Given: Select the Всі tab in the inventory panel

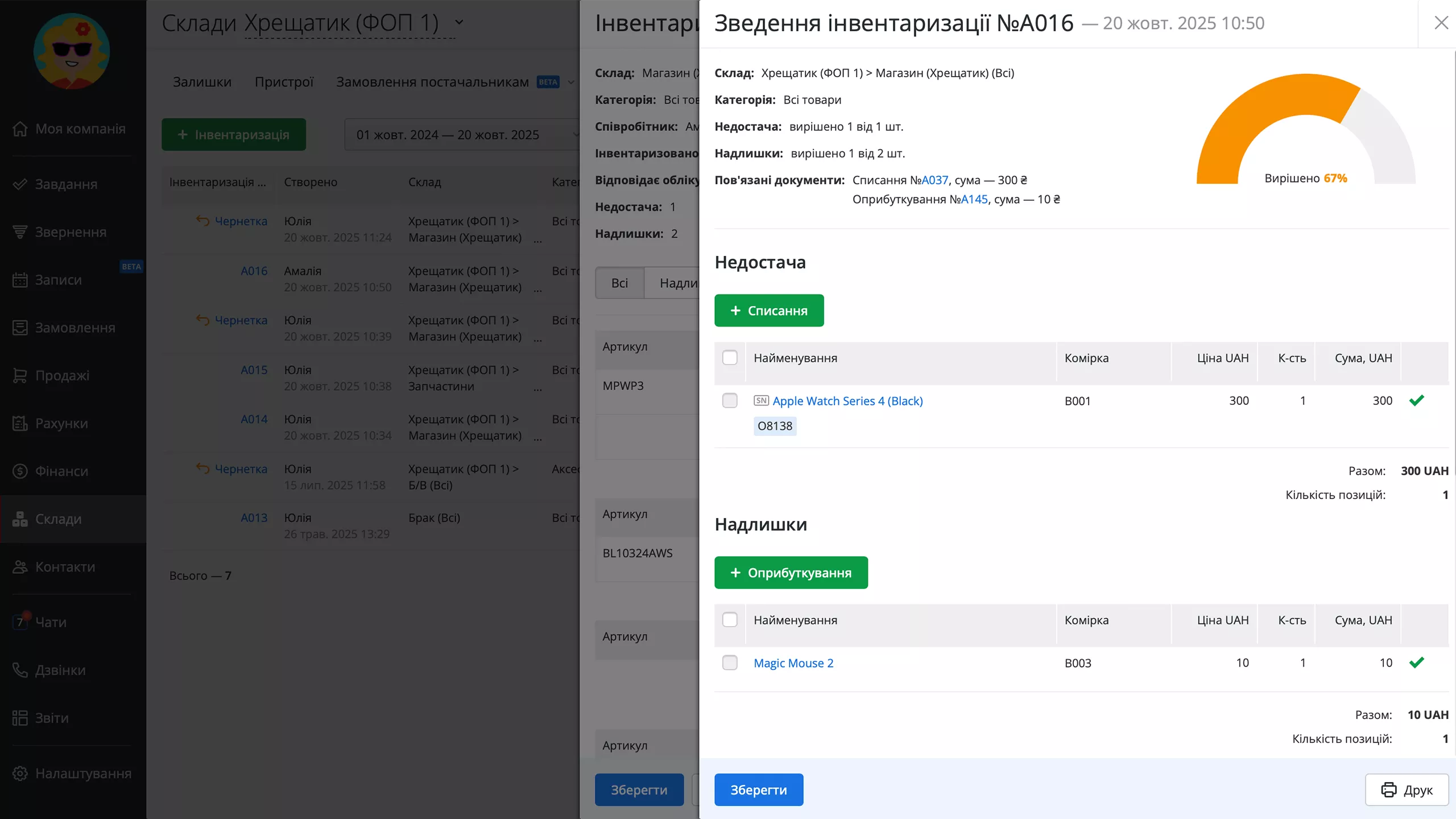Looking at the screenshot, I should [x=619, y=283].
